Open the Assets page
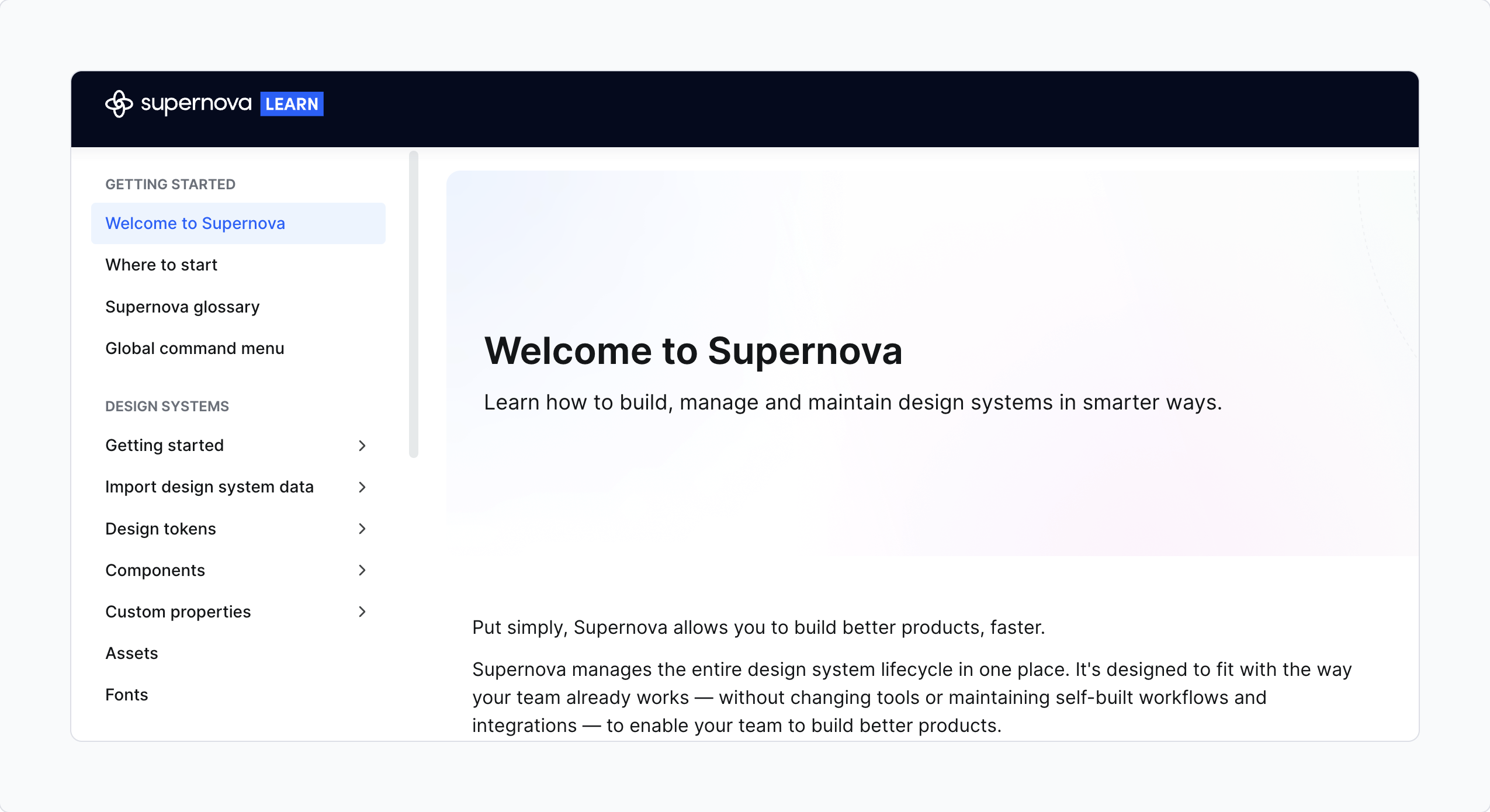The width and height of the screenshot is (1490, 812). click(131, 653)
